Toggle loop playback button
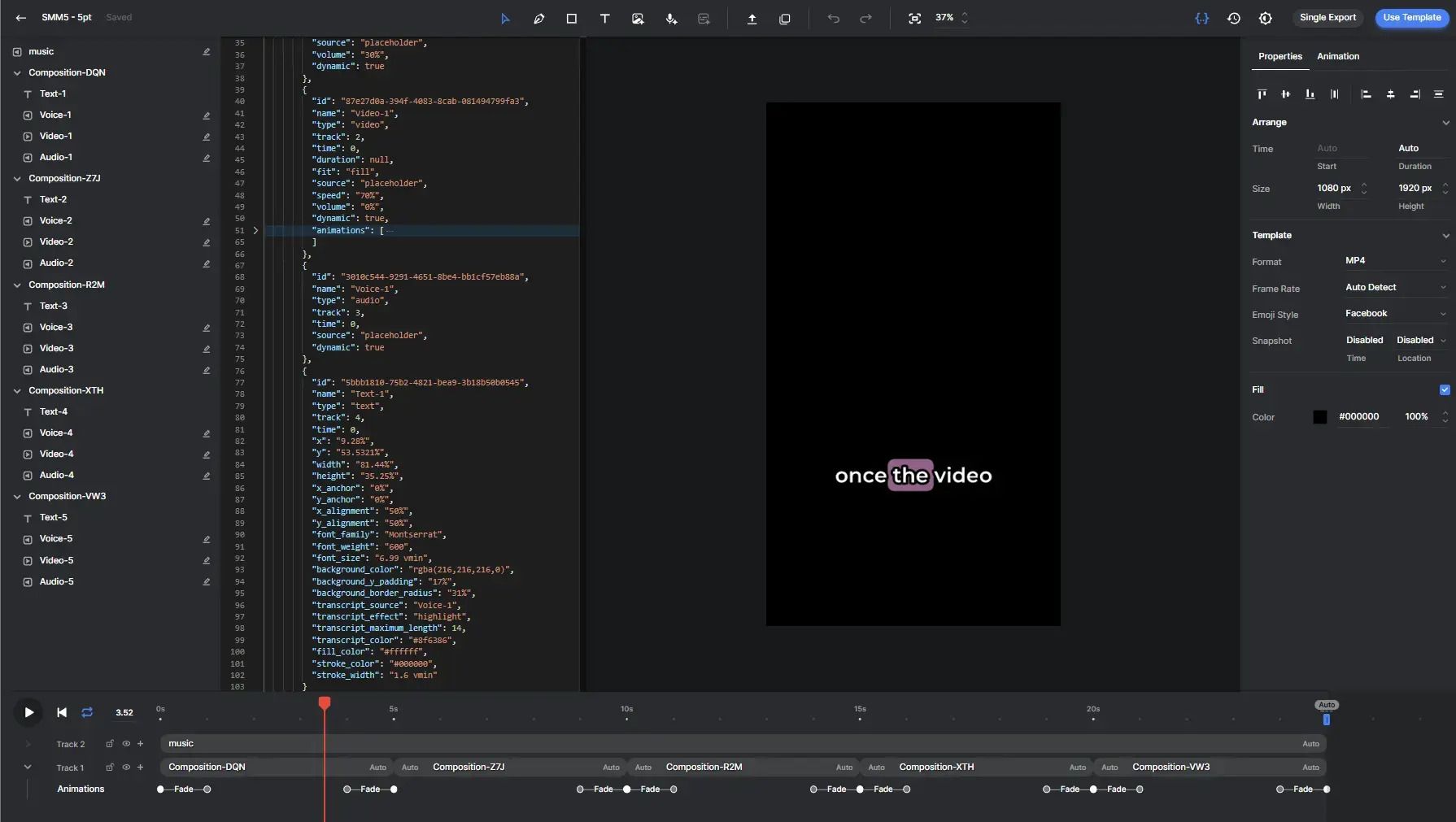1456x822 pixels. 87,712
